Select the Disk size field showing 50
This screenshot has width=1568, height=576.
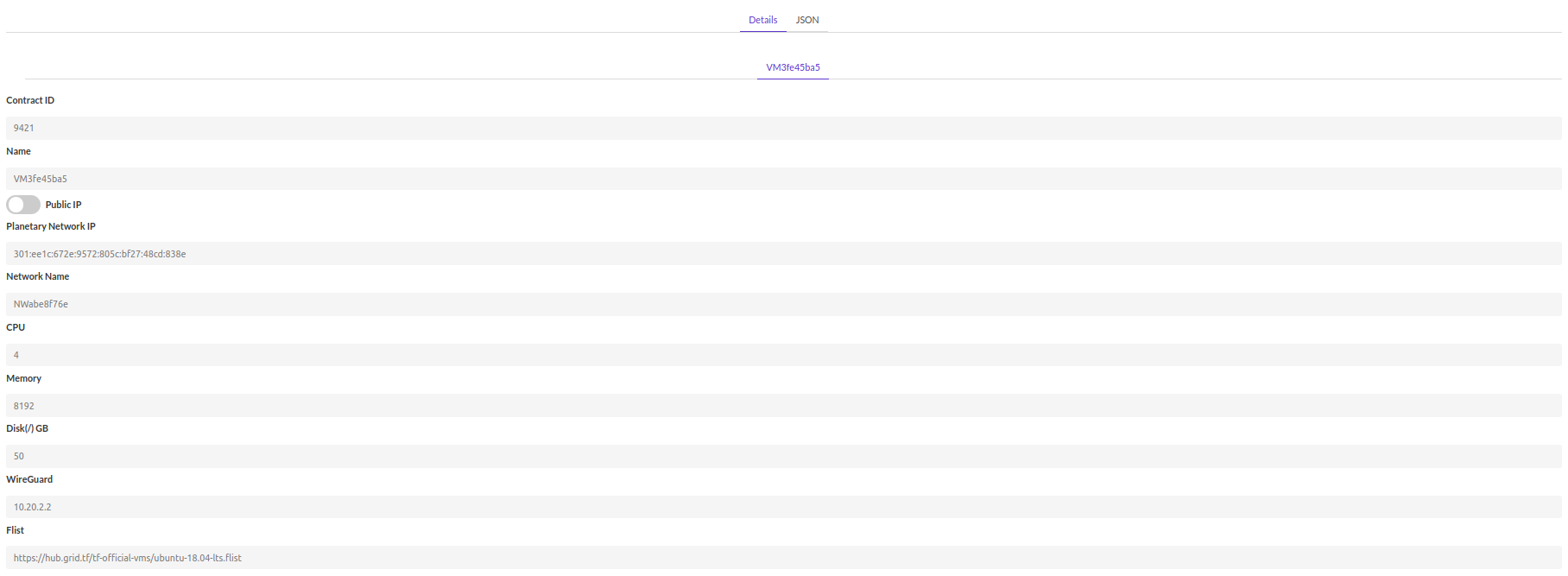coord(783,456)
